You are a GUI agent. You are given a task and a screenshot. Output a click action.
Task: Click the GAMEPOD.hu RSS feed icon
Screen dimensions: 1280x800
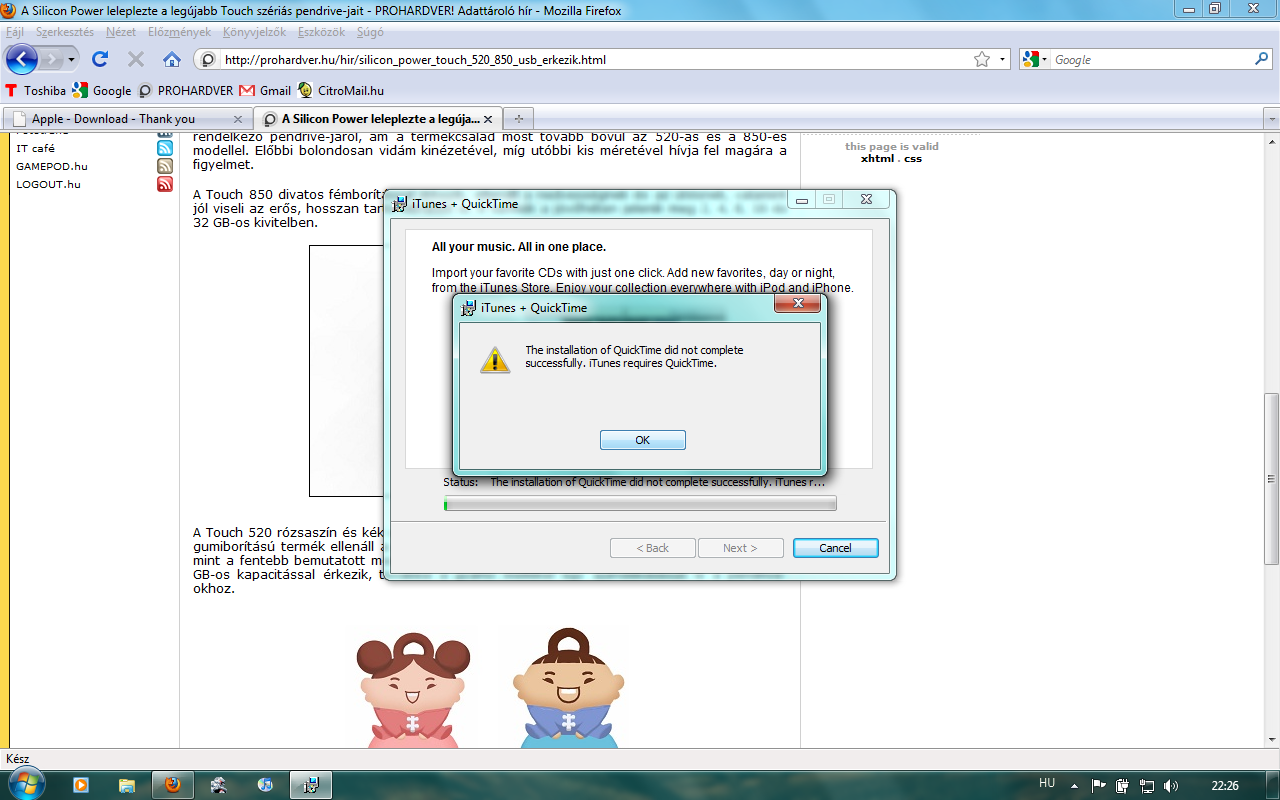coord(165,166)
